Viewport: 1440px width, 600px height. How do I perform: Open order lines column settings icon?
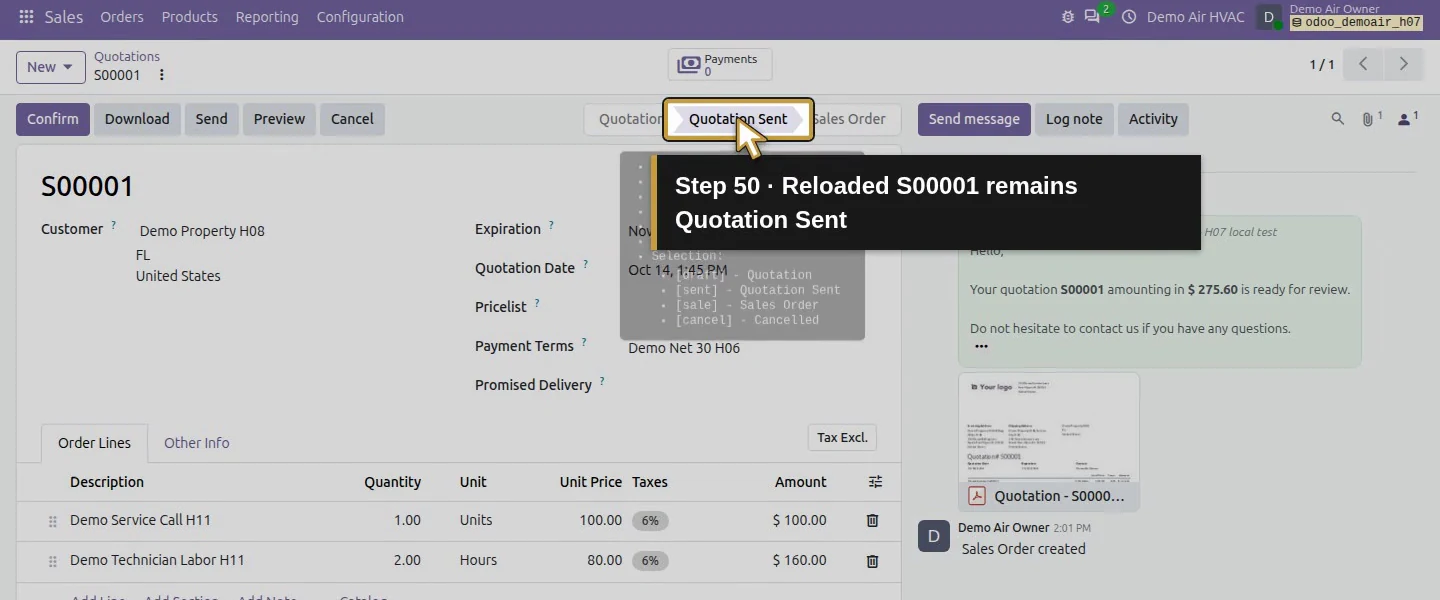[875, 482]
